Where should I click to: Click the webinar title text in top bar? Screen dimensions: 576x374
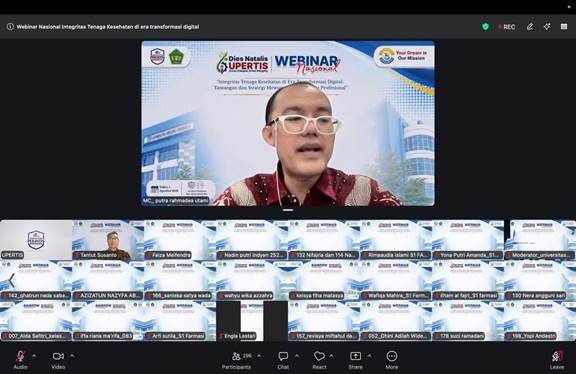click(x=108, y=26)
